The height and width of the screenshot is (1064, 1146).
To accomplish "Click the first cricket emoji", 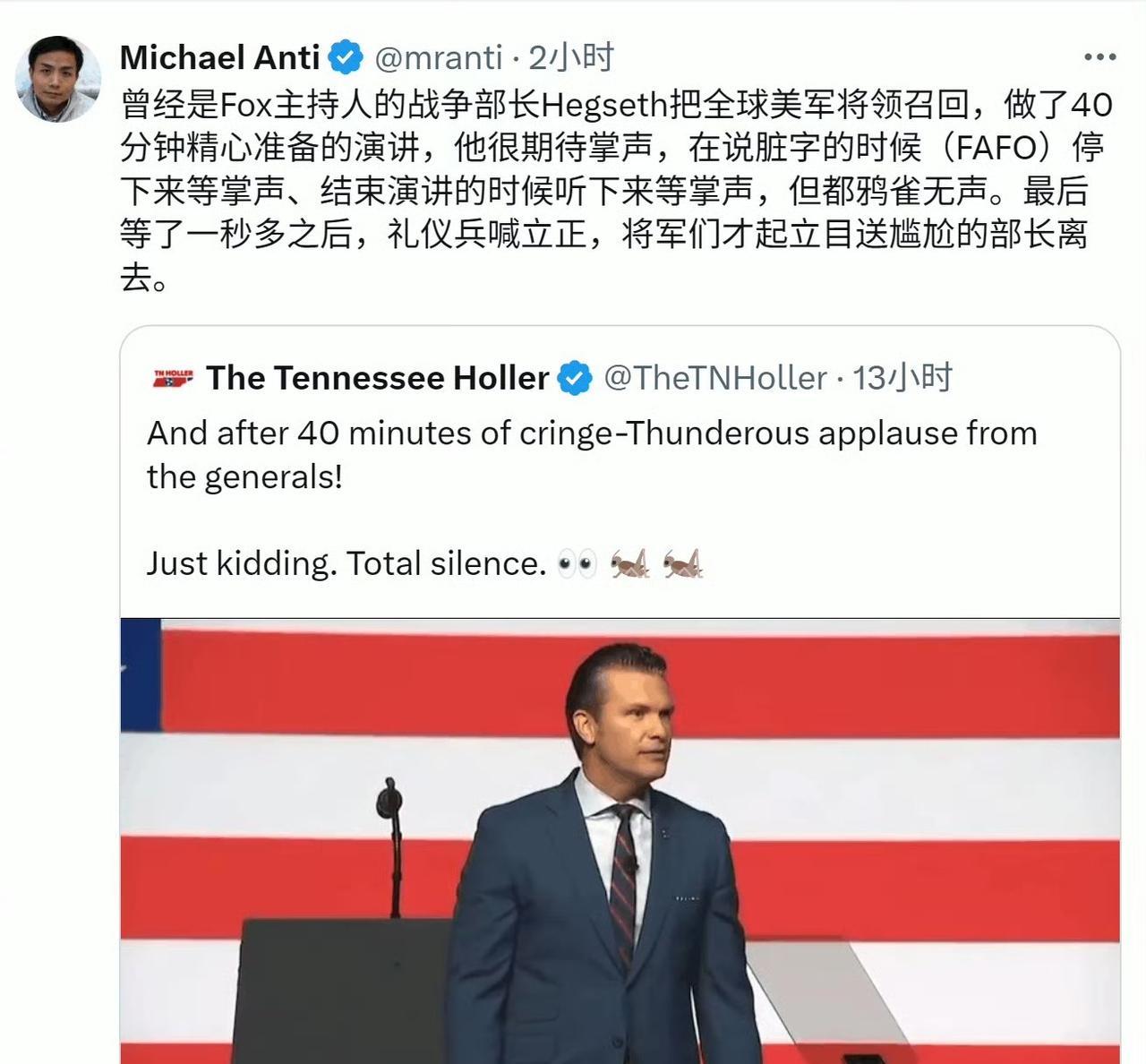I will pyautogui.click(x=630, y=563).
